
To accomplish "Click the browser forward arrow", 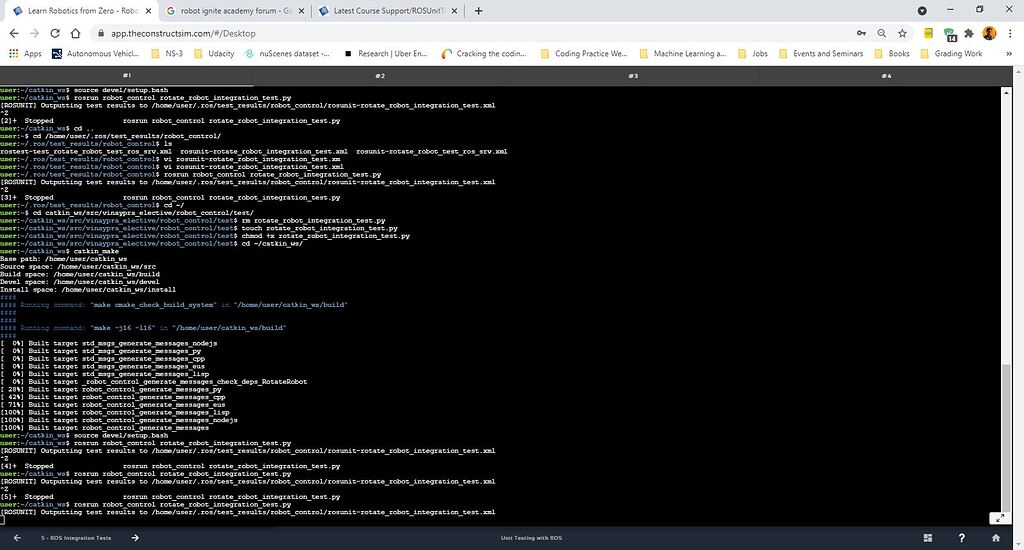I will point(35,33).
